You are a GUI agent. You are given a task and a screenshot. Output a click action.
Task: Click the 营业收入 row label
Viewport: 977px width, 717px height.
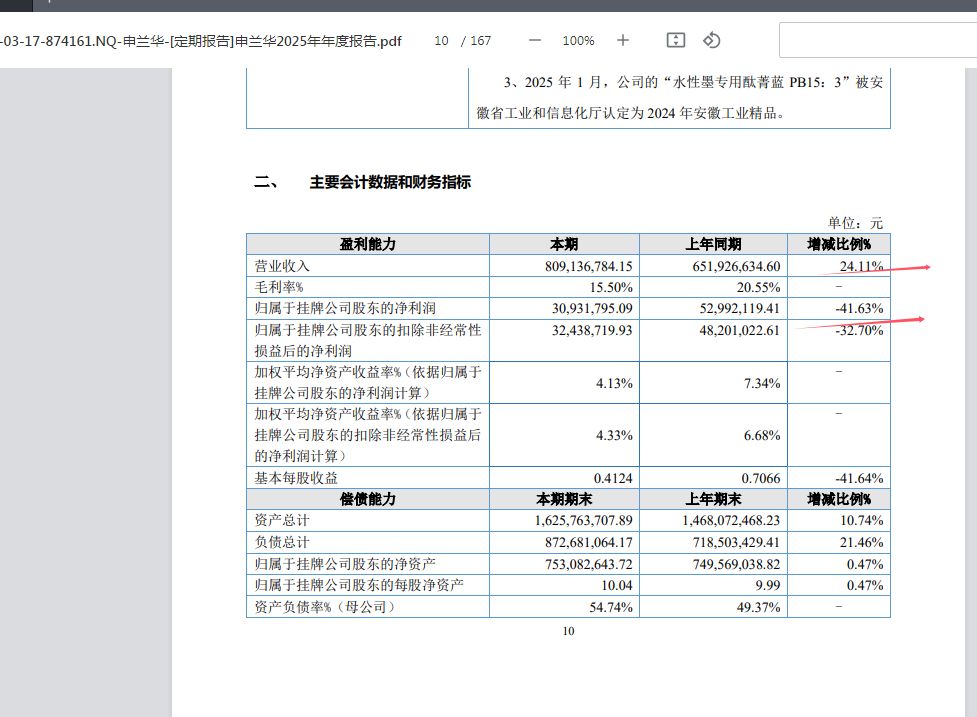[x=282, y=266]
